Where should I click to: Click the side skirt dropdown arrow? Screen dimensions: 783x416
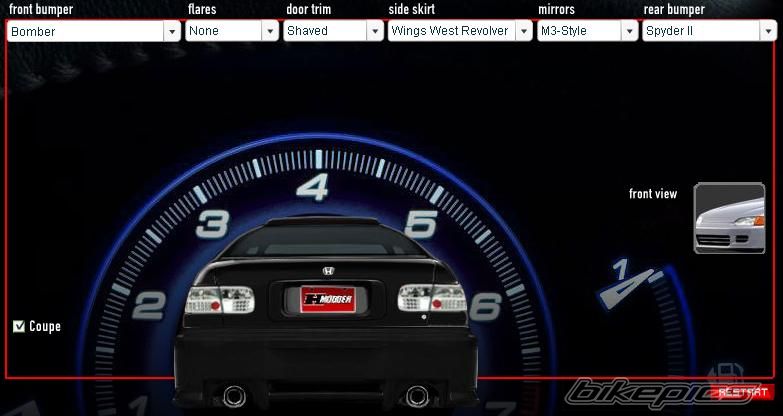(523, 31)
